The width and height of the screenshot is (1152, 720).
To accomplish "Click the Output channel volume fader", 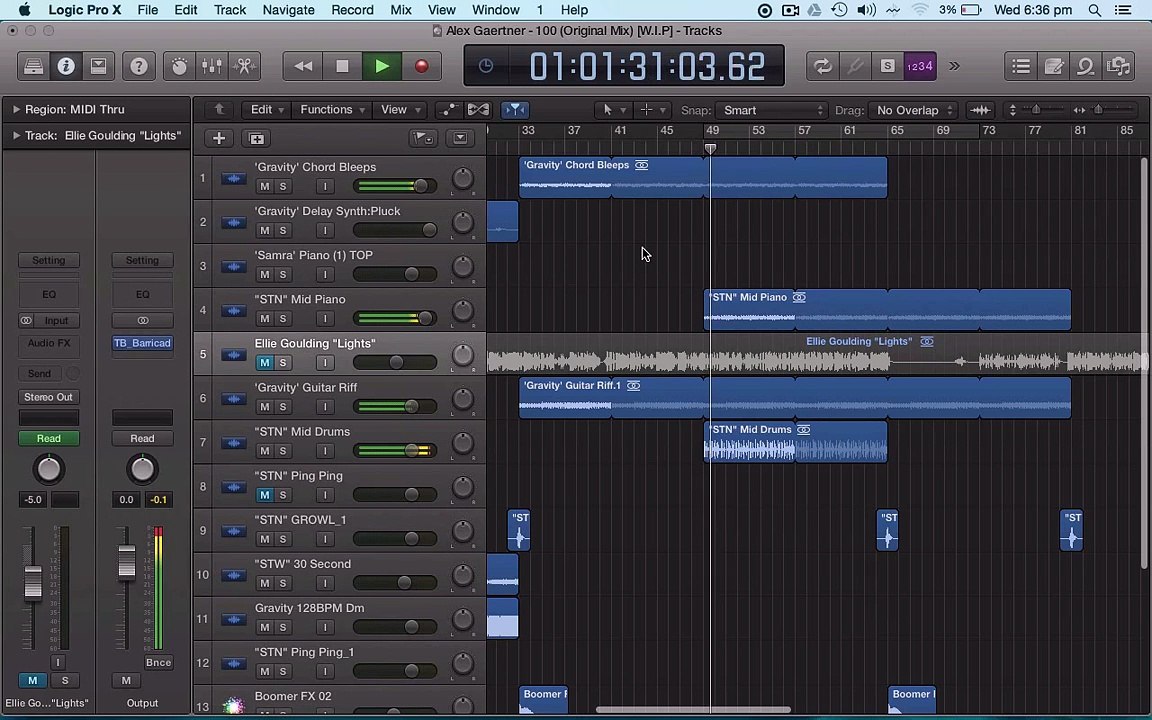I will click(x=126, y=562).
